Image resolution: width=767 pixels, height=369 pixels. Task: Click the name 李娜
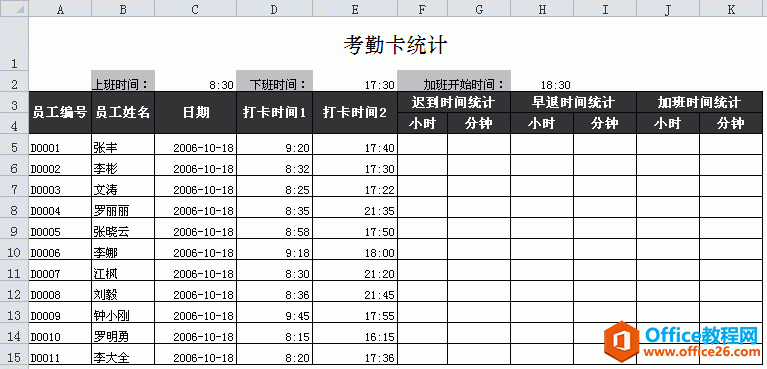123,250
